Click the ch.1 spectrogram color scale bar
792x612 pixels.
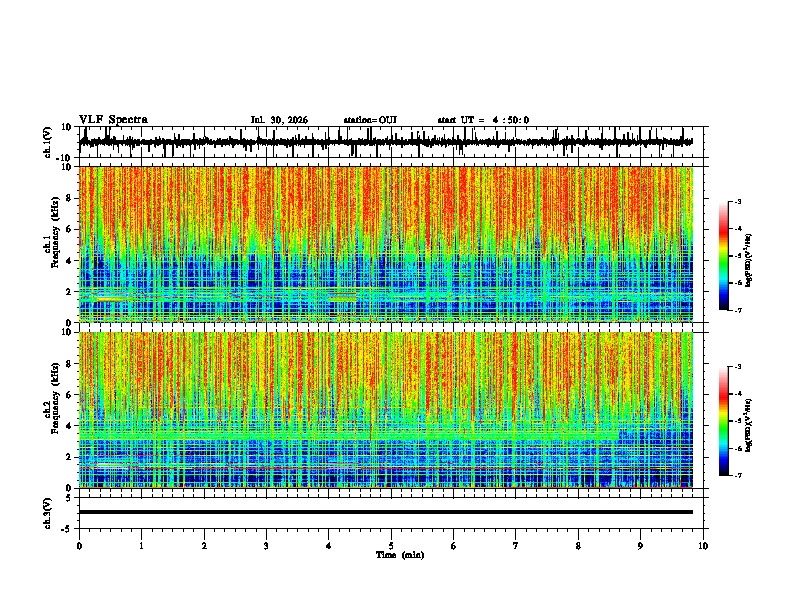click(x=723, y=256)
